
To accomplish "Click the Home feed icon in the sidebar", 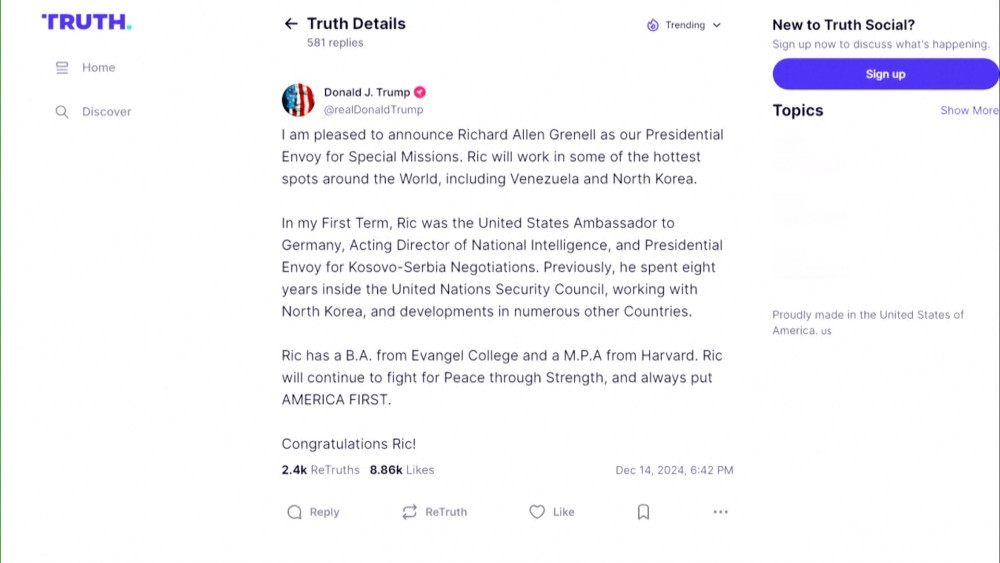I will [62, 68].
